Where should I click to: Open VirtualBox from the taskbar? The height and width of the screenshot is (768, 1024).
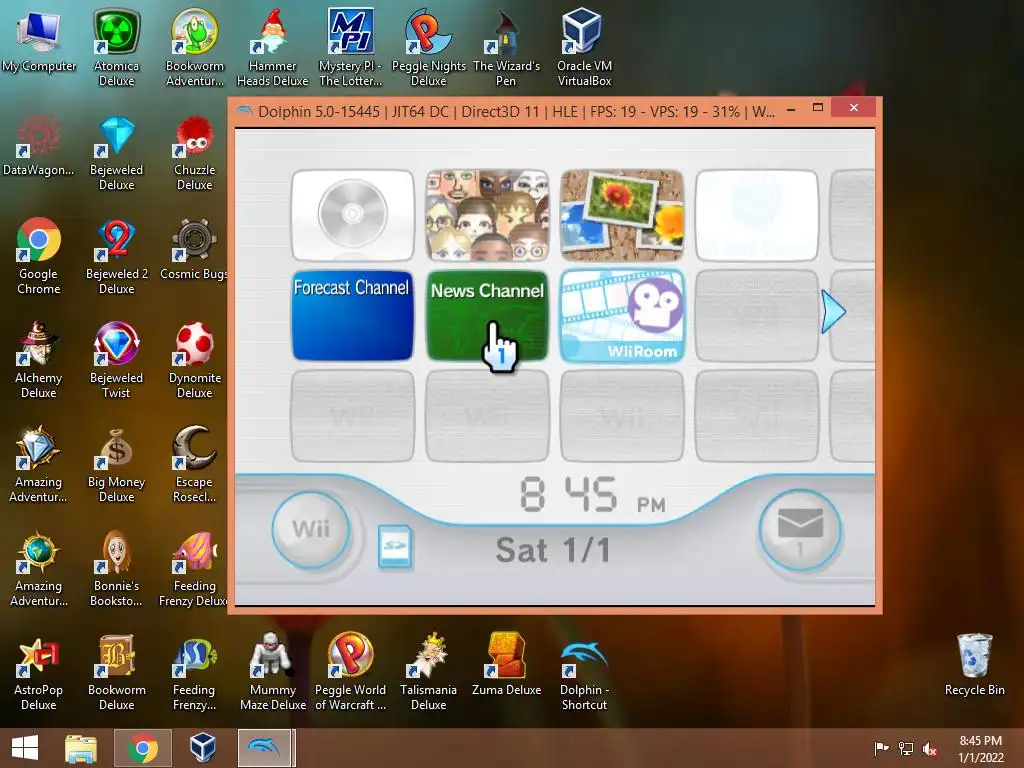point(203,748)
